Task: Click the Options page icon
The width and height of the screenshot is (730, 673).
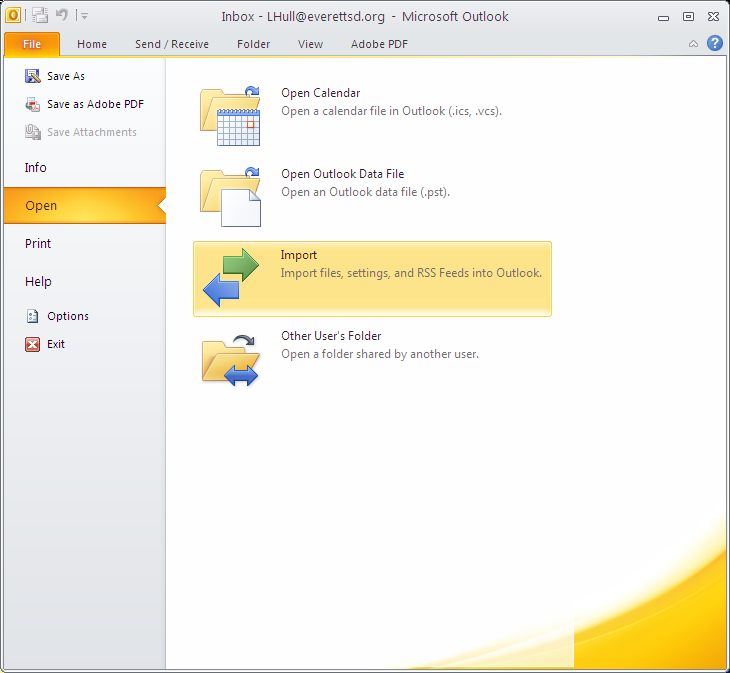Action: point(33,316)
